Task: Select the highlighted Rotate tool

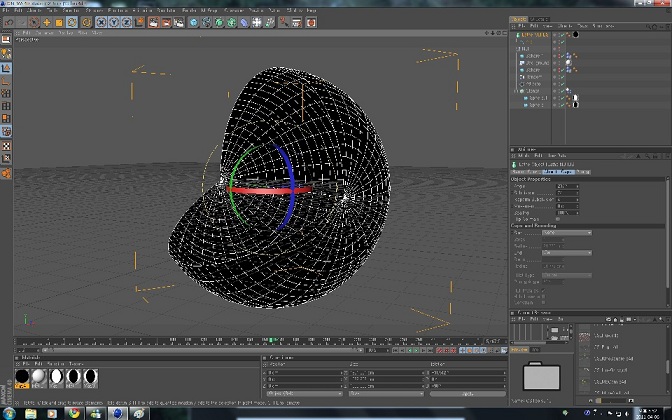Action: pos(72,22)
